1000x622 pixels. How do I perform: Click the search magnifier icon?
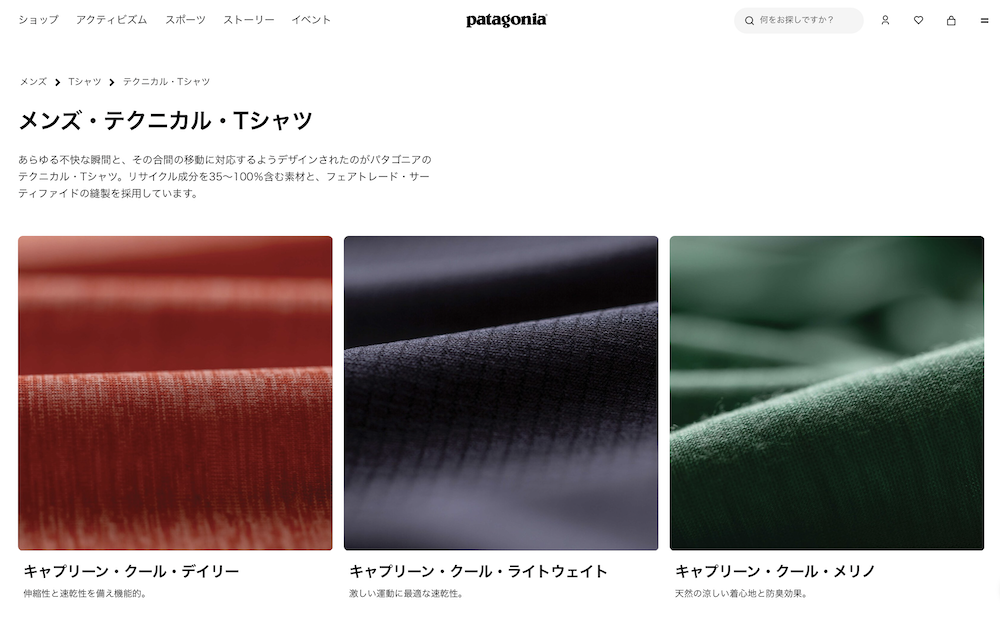click(749, 20)
